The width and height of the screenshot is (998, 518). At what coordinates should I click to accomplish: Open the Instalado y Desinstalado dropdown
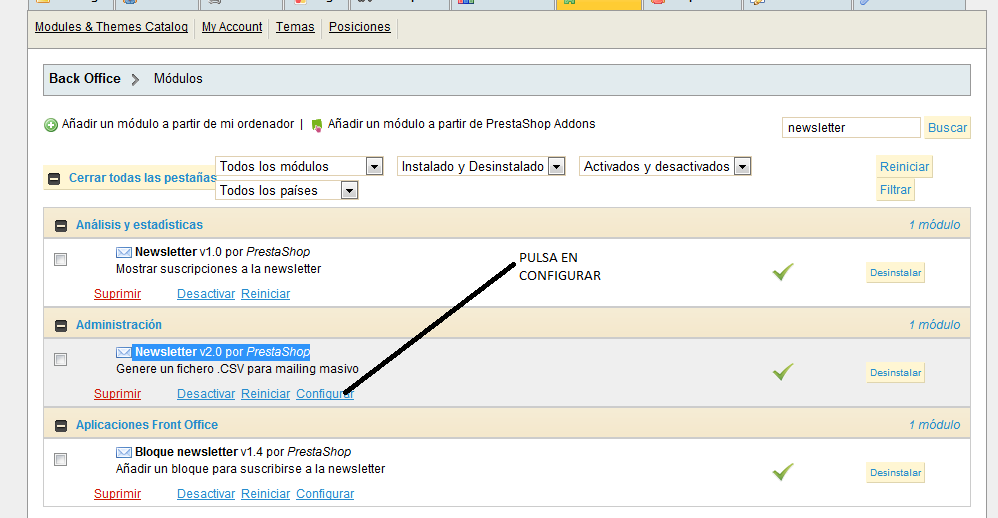[557, 167]
